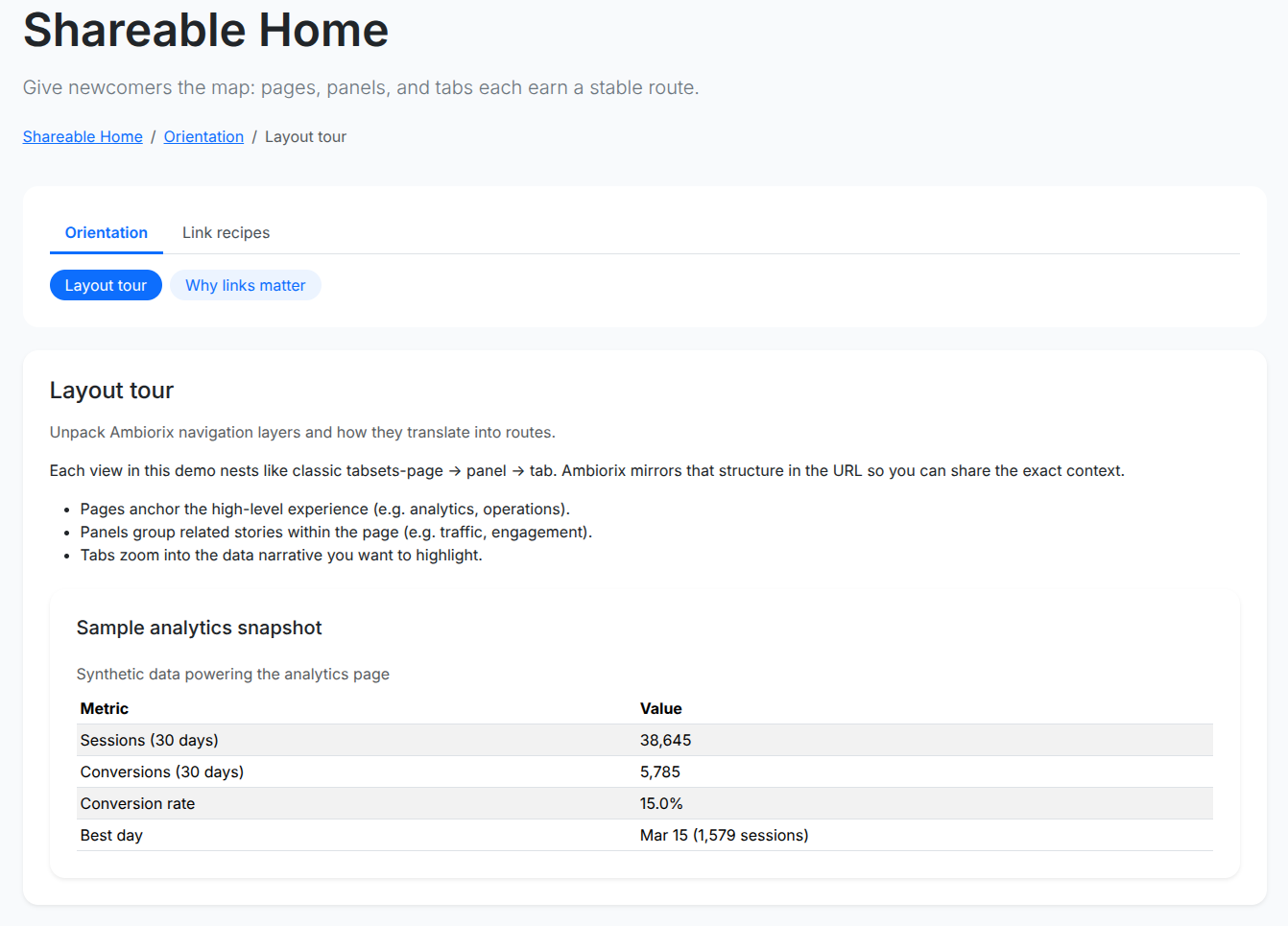1288x926 pixels.
Task: Click the Sample analytics snapshot heading
Action: [199, 628]
